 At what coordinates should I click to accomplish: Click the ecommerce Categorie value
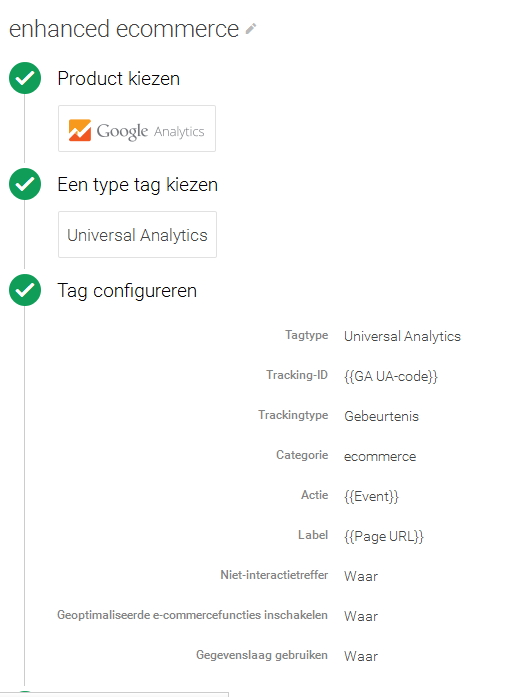coord(380,457)
